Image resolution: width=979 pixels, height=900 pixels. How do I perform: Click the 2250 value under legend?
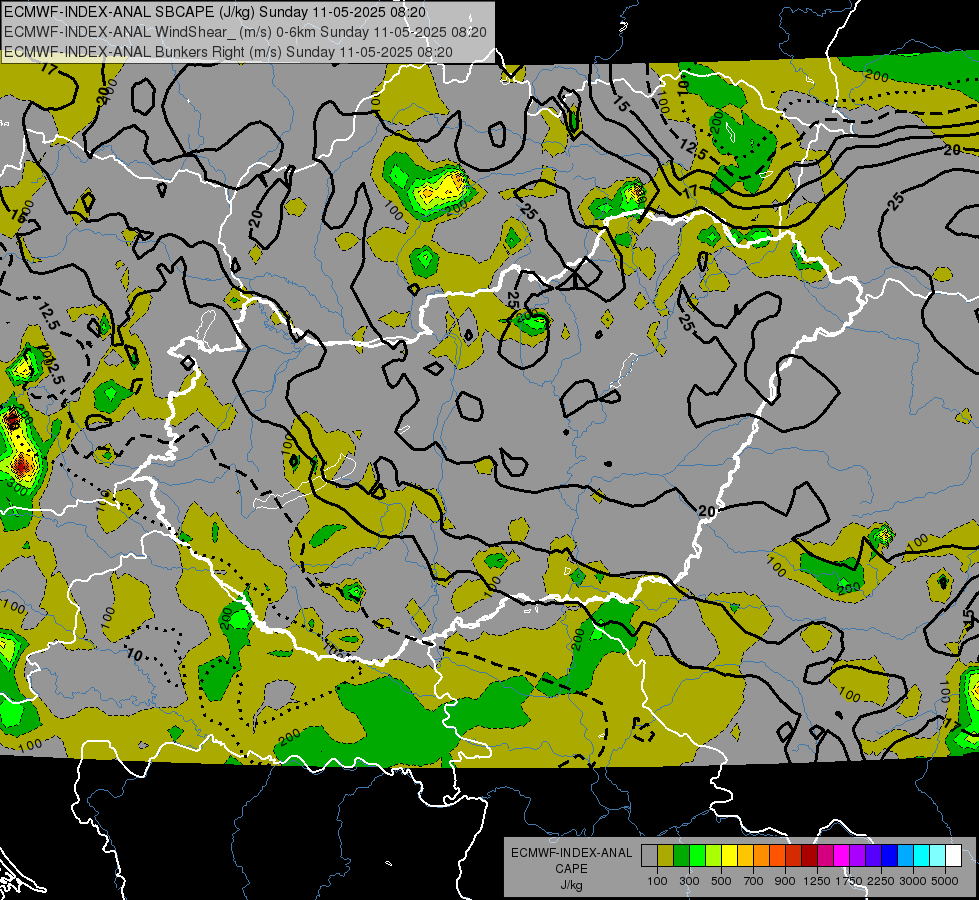(881, 881)
